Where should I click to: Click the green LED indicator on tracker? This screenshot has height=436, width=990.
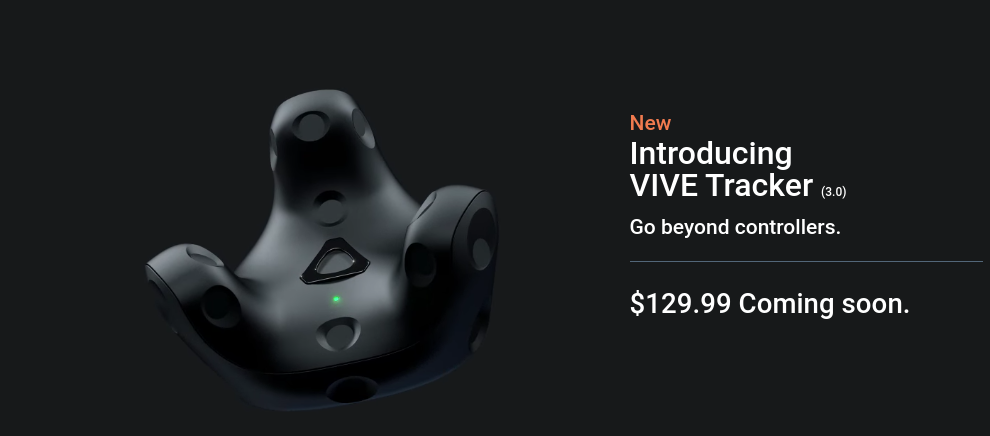pos(336,299)
